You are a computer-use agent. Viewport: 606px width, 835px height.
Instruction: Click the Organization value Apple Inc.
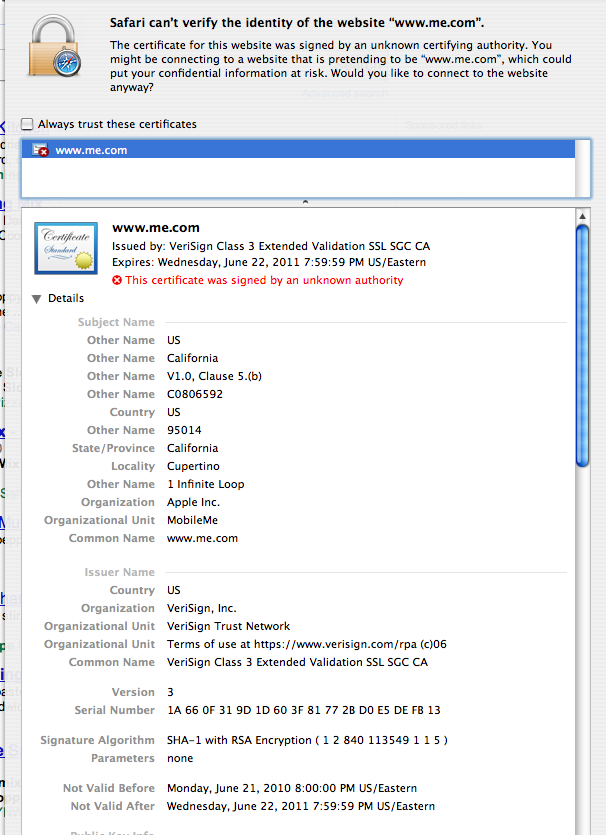(x=193, y=502)
